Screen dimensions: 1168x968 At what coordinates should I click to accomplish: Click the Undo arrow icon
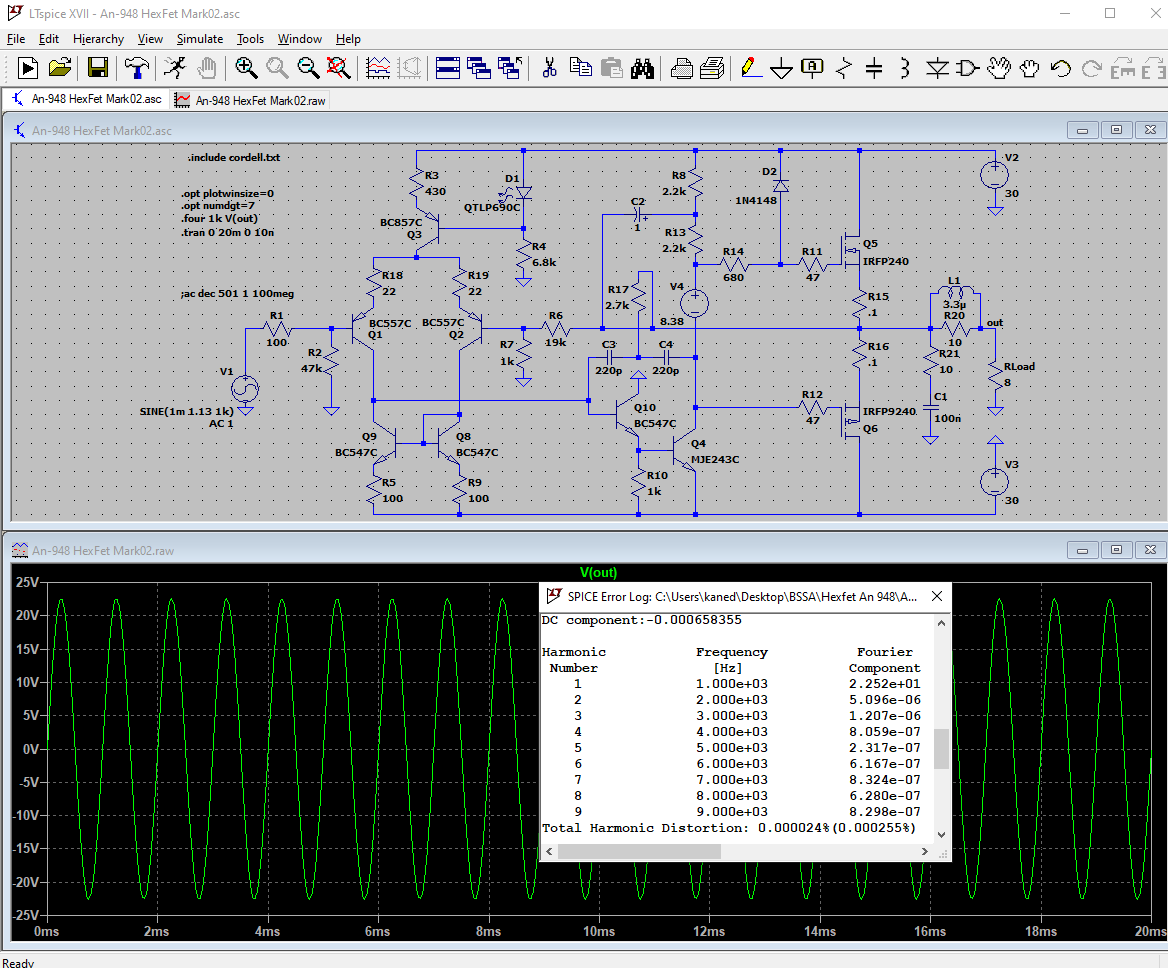point(1061,68)
